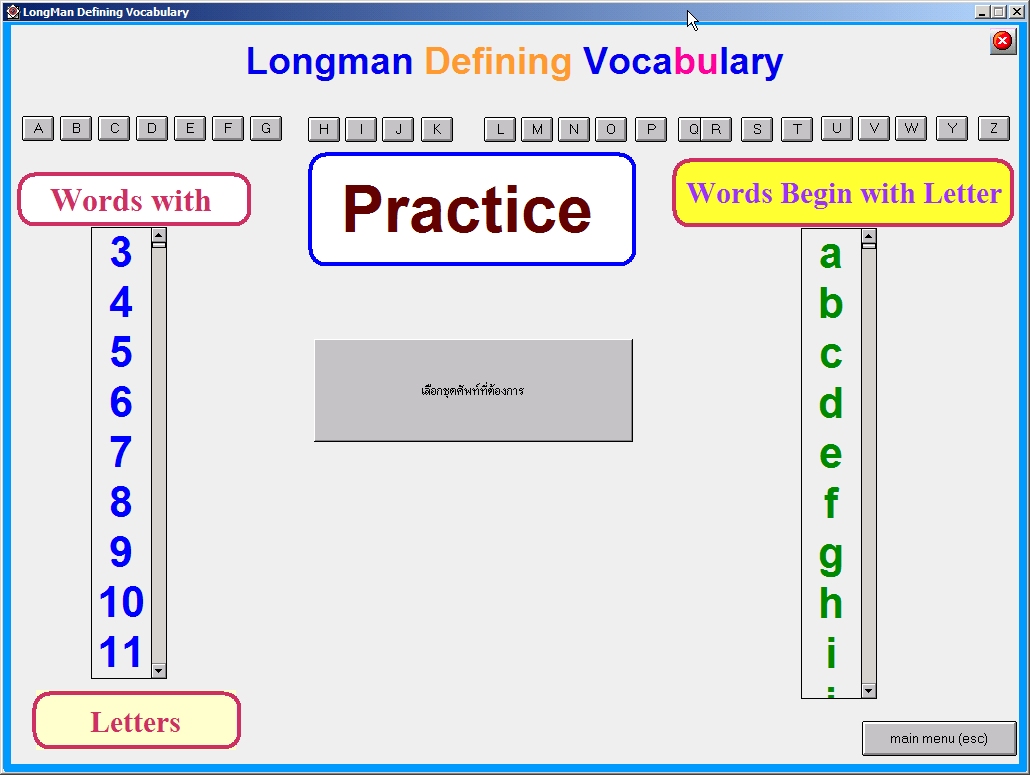Select the letter button G
Viewport: 1030px width, 775px height.
266,128
